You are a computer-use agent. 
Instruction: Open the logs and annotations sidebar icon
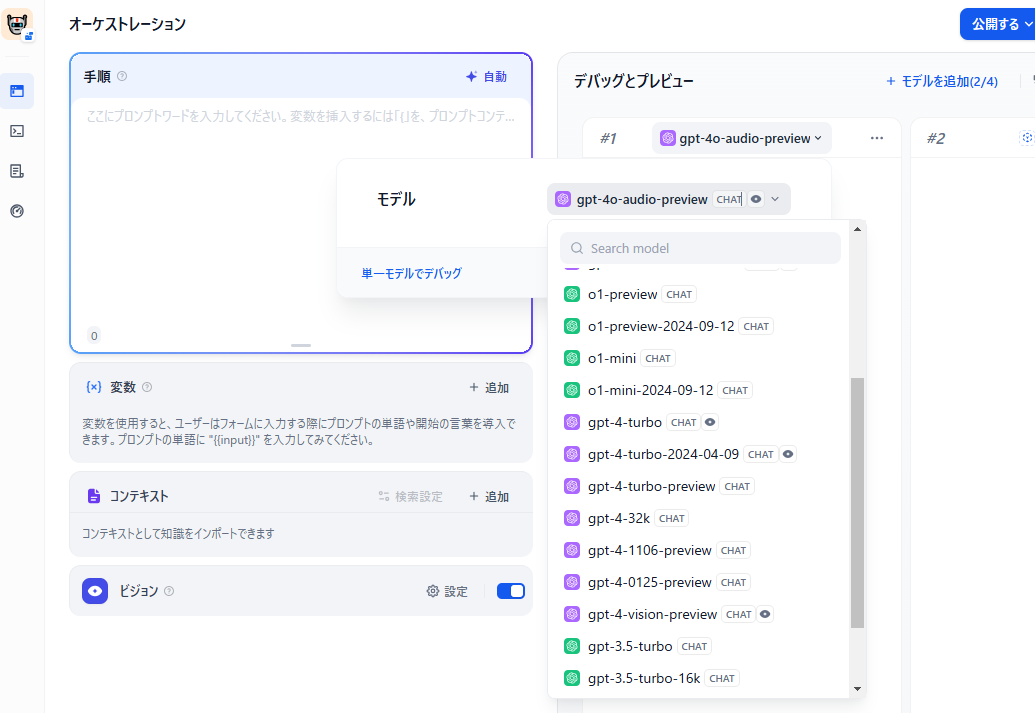pyautogui.click(x=17, y=172)
